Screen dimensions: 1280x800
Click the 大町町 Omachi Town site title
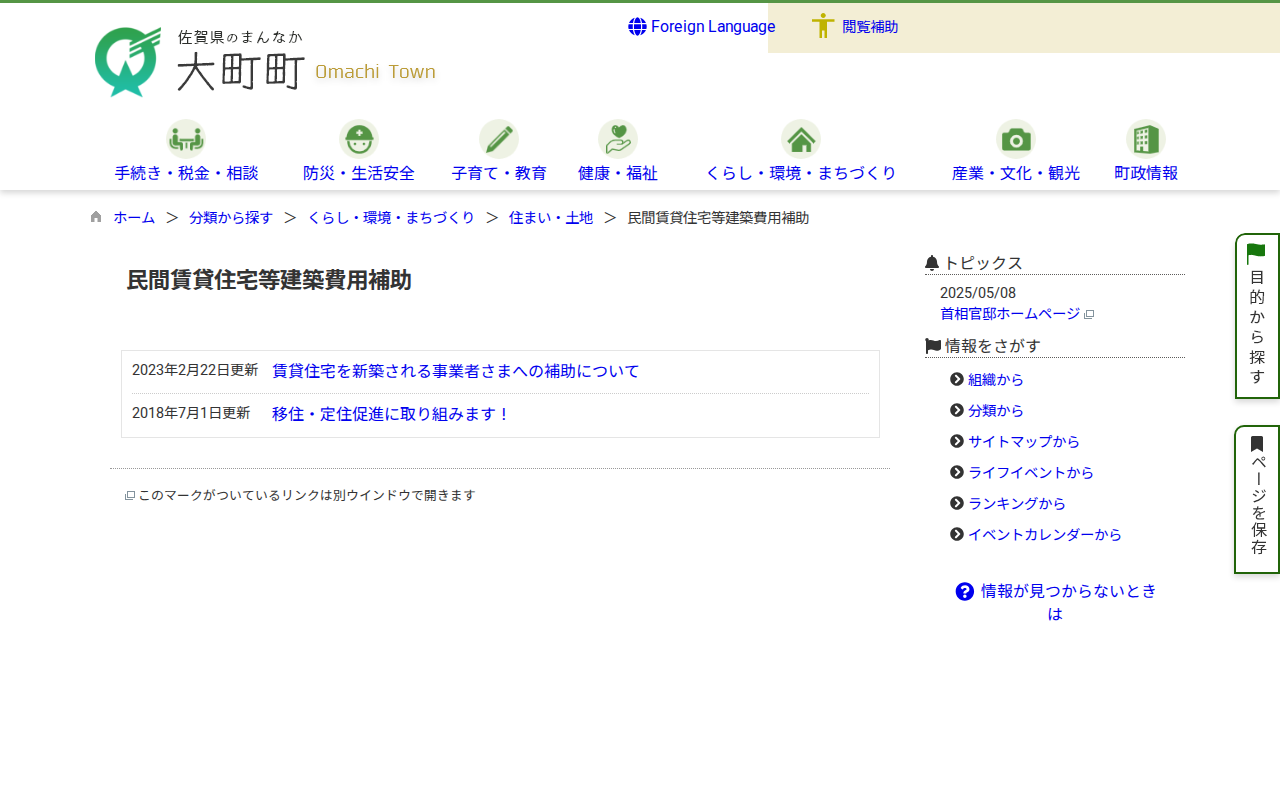(x=306, y=71)
